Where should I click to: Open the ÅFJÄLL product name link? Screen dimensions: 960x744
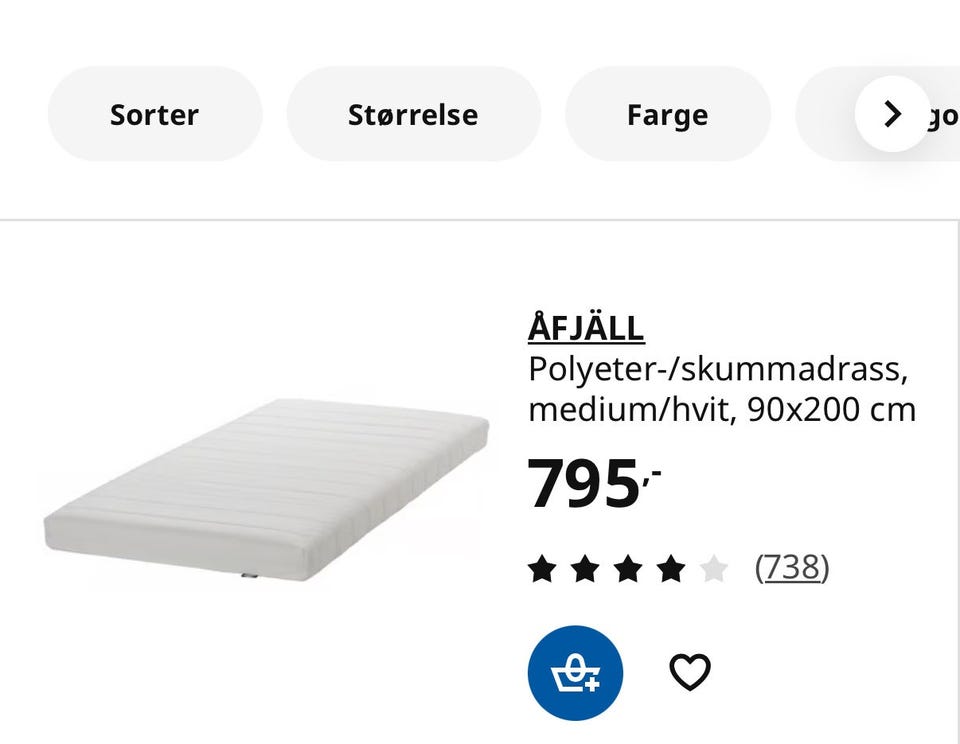(586, 328)
